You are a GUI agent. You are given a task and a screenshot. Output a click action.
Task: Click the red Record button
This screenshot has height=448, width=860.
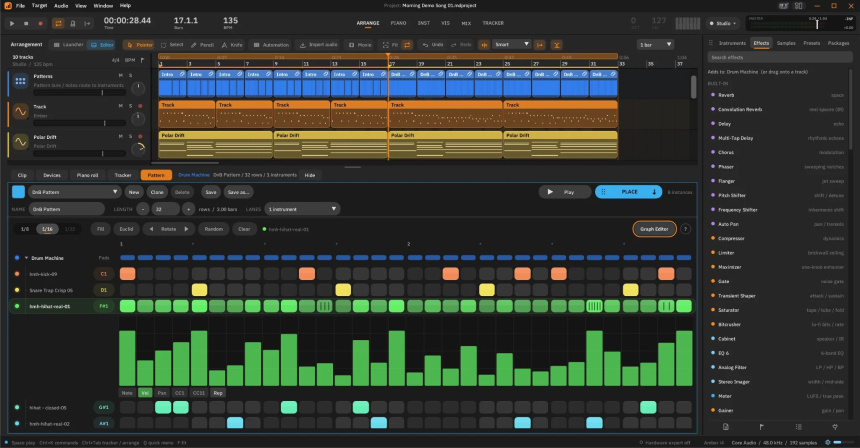40,24
